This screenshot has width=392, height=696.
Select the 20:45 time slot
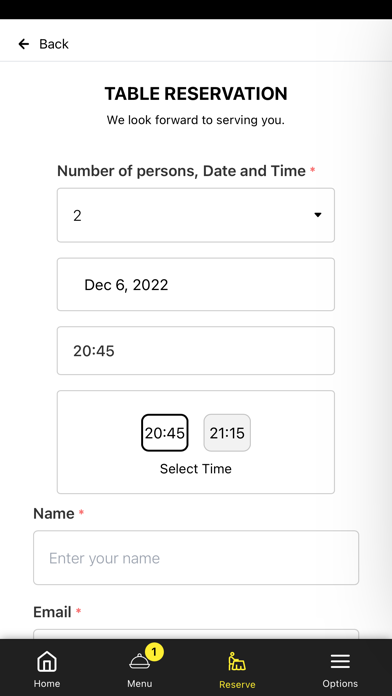click(x=165, y=433)
